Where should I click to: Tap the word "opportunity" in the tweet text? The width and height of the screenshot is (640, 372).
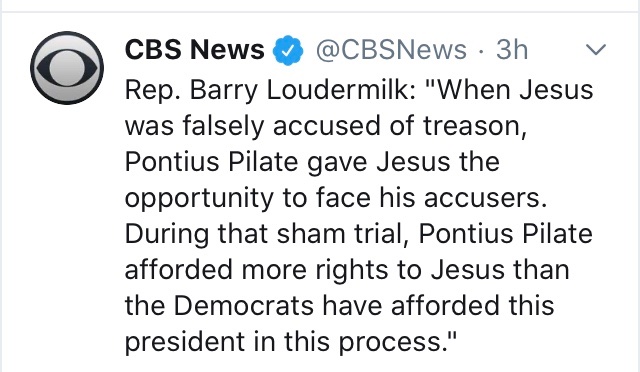pos(199,198)
